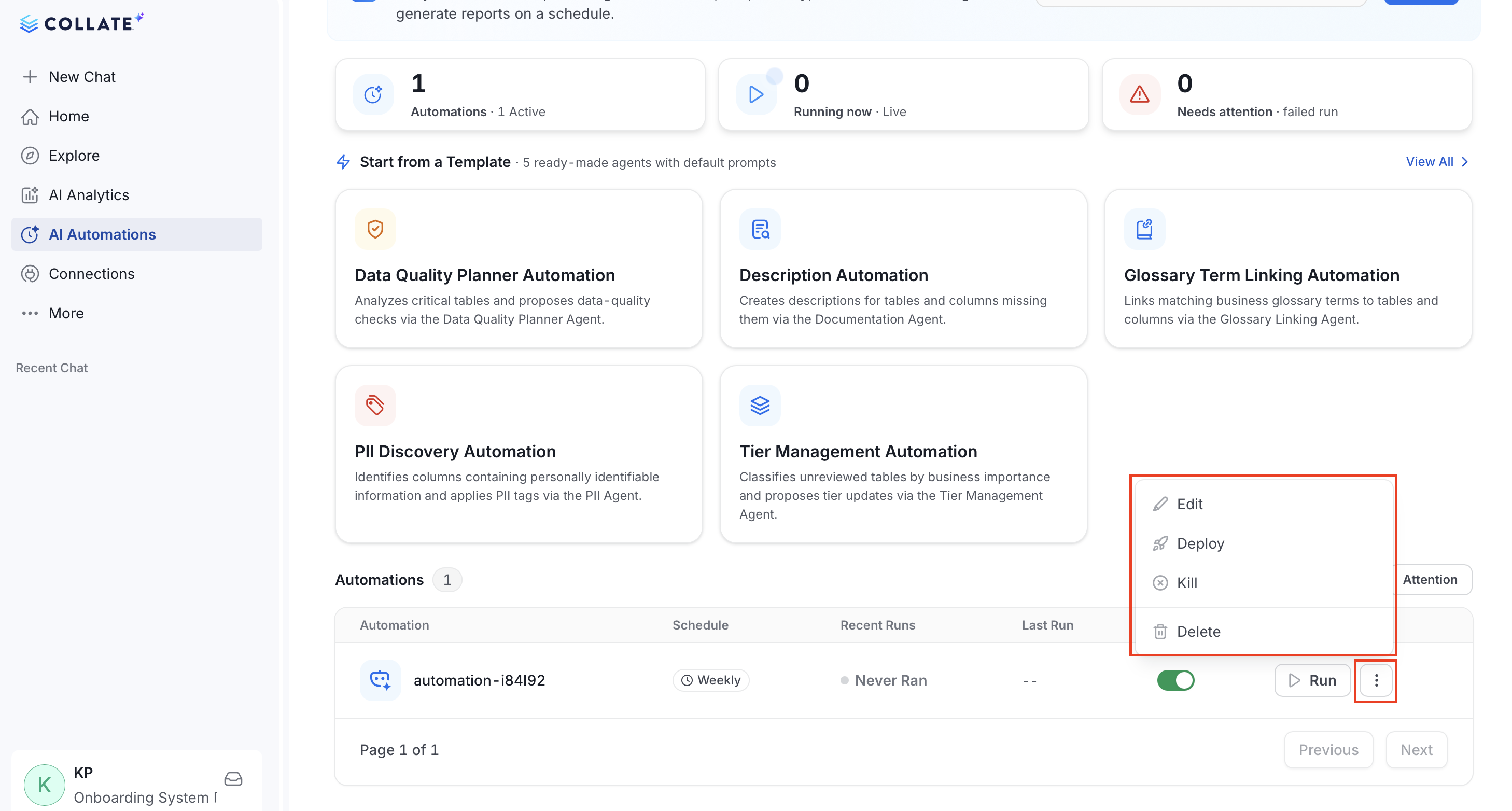Screen dimensions: 1512x811
Task: Click the Automations count badge 1
Action: pos(447,580)
